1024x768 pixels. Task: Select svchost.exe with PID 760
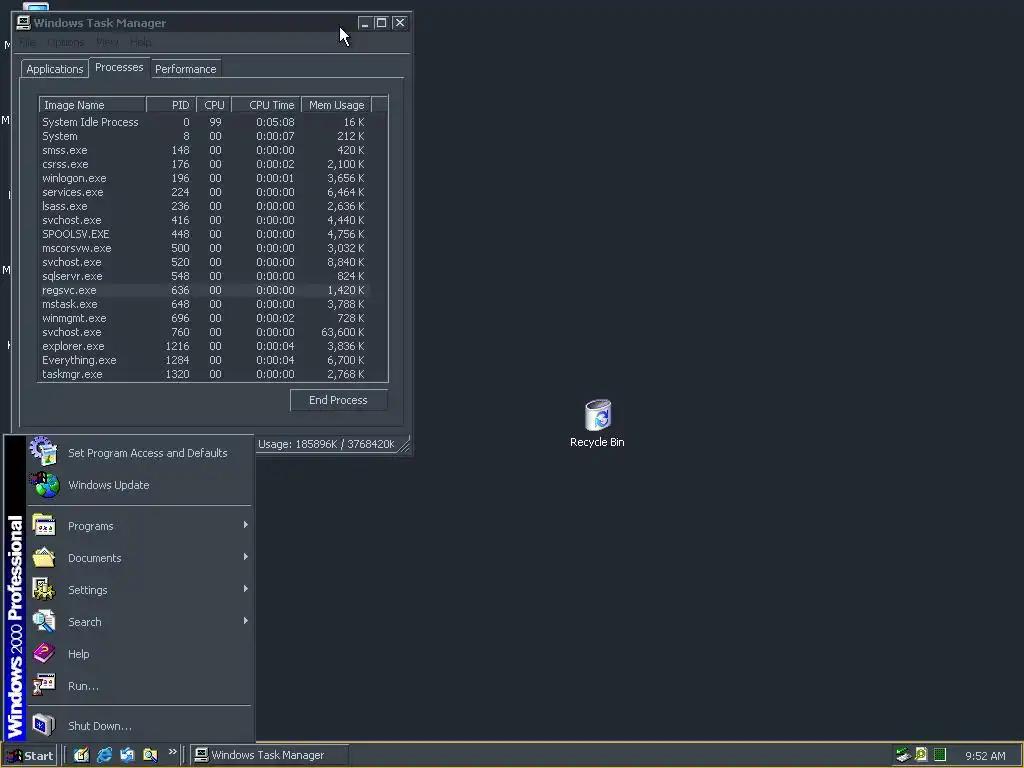coord(204,332)
